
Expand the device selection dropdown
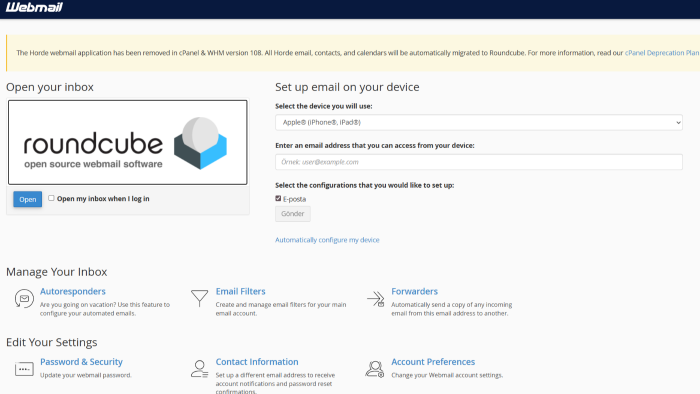pos(479,122)
